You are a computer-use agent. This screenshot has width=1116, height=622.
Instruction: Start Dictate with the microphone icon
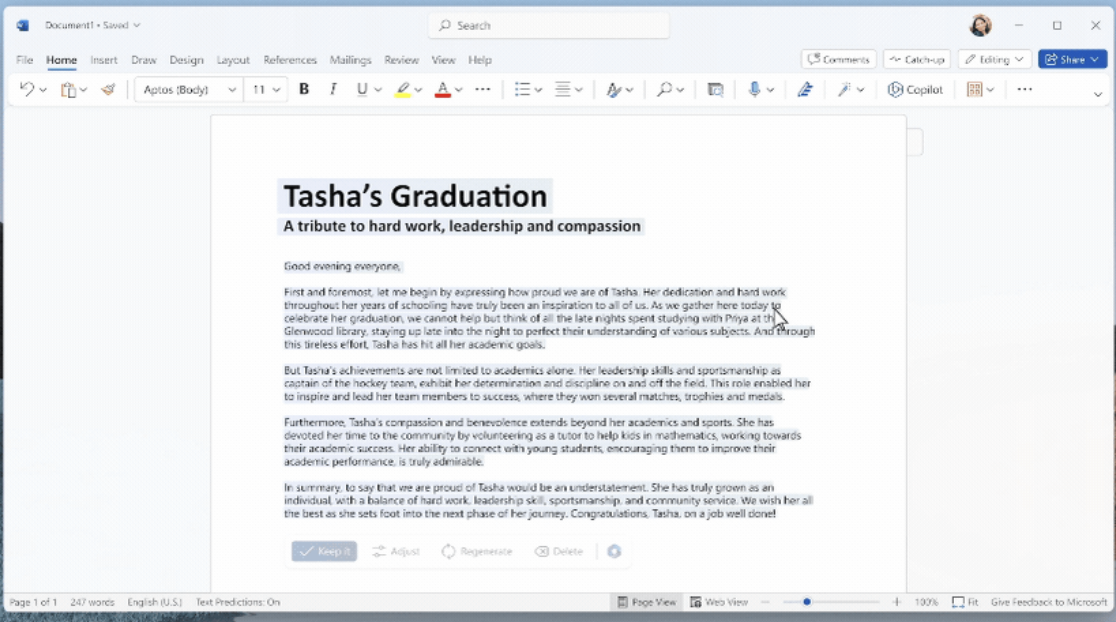click(x=755, y=90)
